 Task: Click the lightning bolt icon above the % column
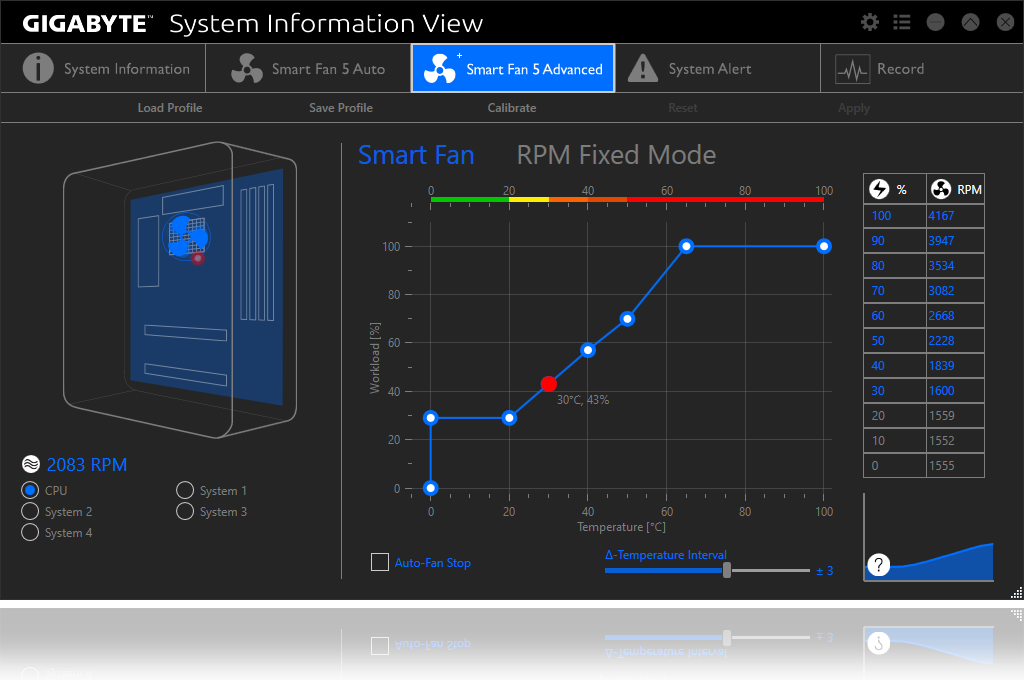[881, 188]
